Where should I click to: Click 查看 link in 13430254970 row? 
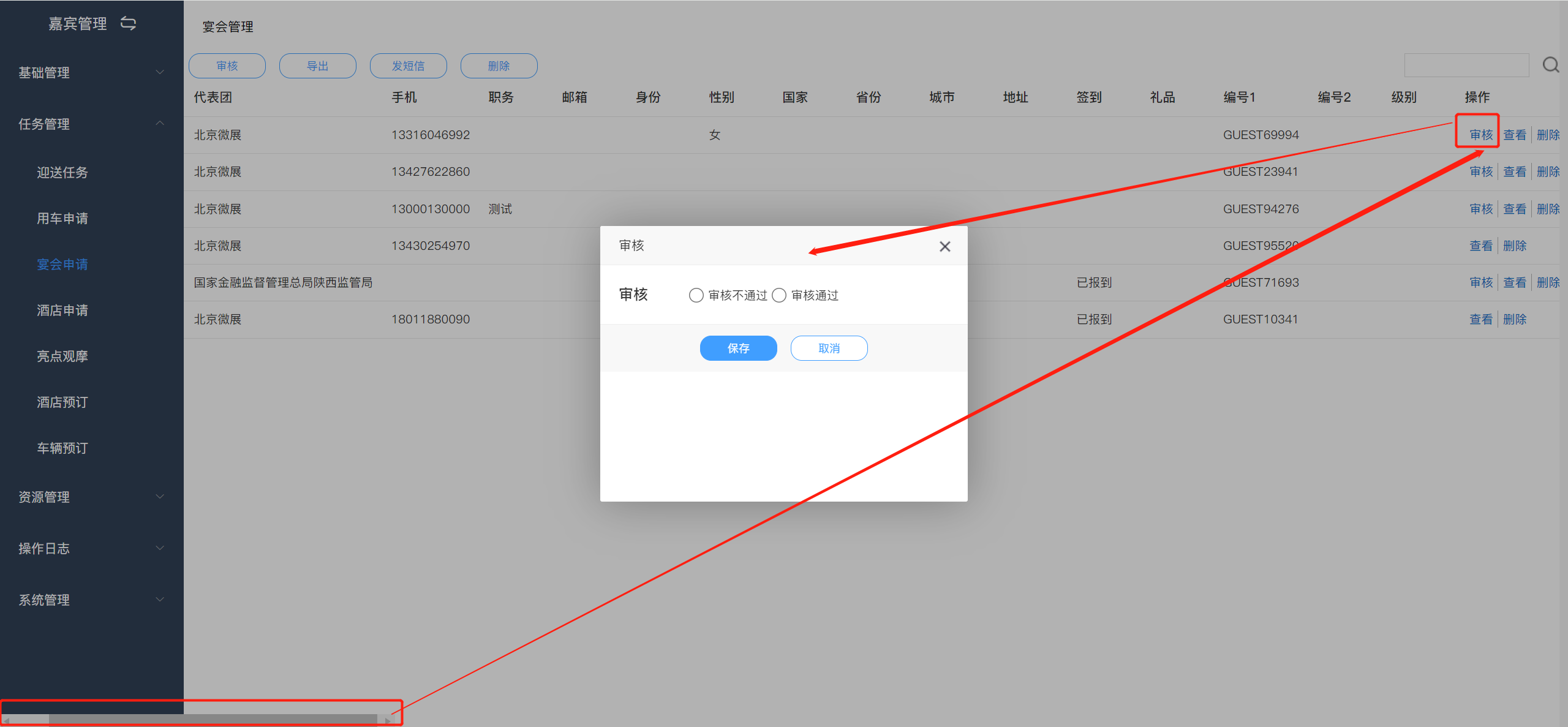click(x=1482, y=246)
